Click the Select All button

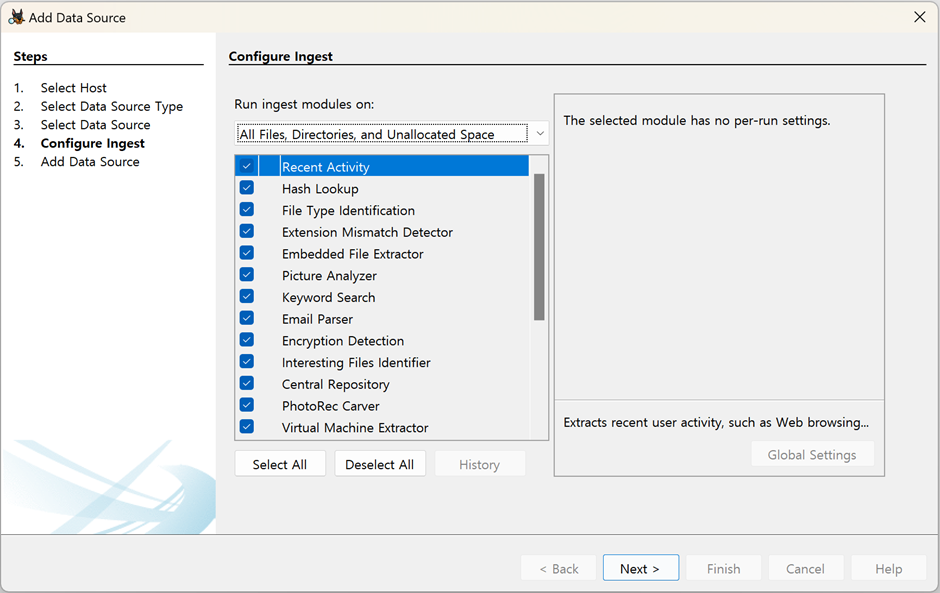click(x=280, y=464)
